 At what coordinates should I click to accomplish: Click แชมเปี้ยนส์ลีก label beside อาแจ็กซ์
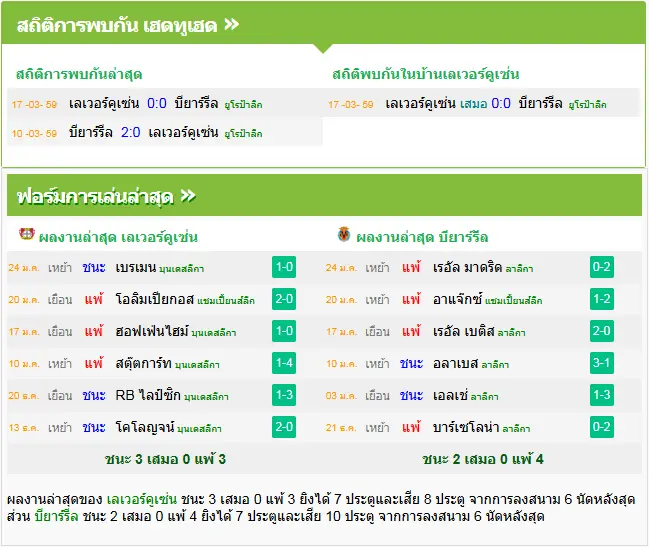514,300
